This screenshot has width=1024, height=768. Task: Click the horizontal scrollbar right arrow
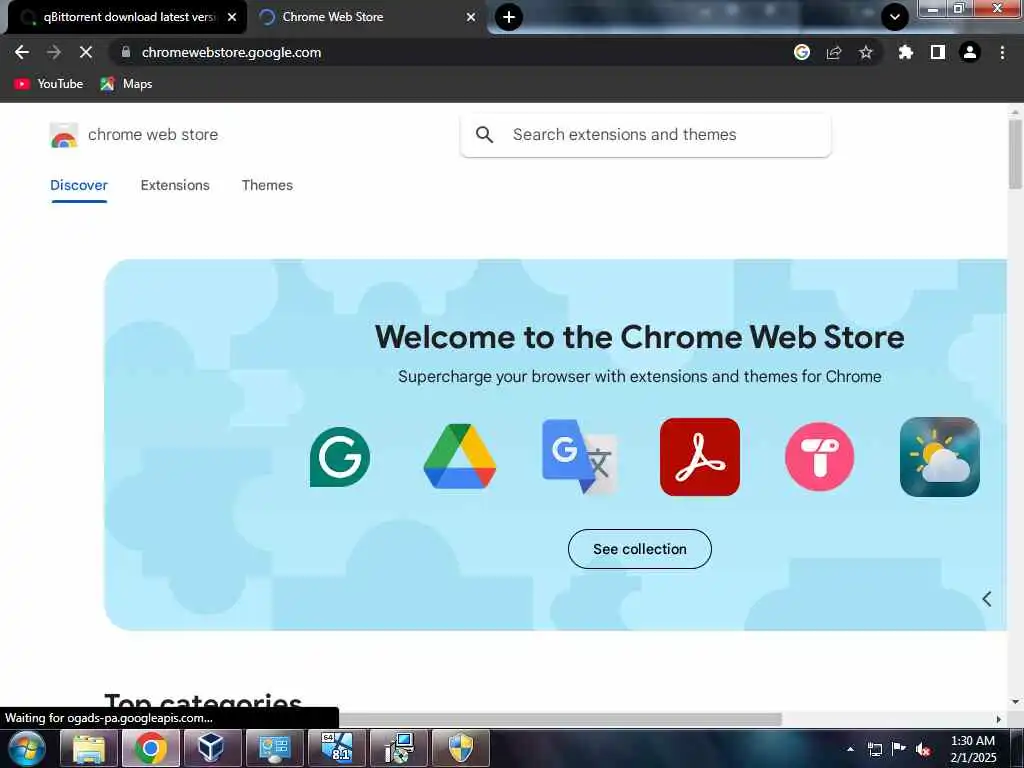pos(999,719)
